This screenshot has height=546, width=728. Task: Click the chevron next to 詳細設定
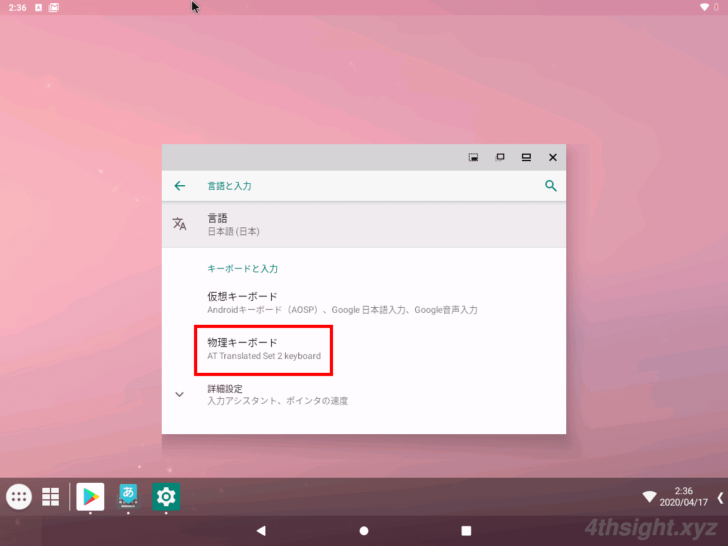[x=179, y=394]
